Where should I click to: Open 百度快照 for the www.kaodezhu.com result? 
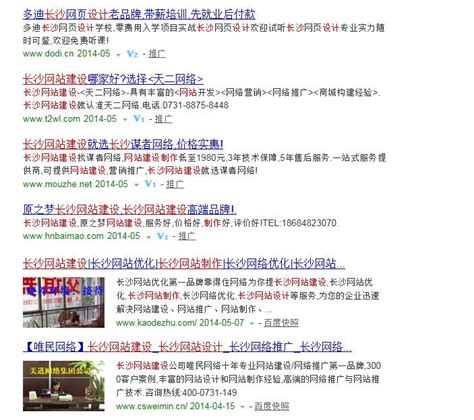coord(281,323)
